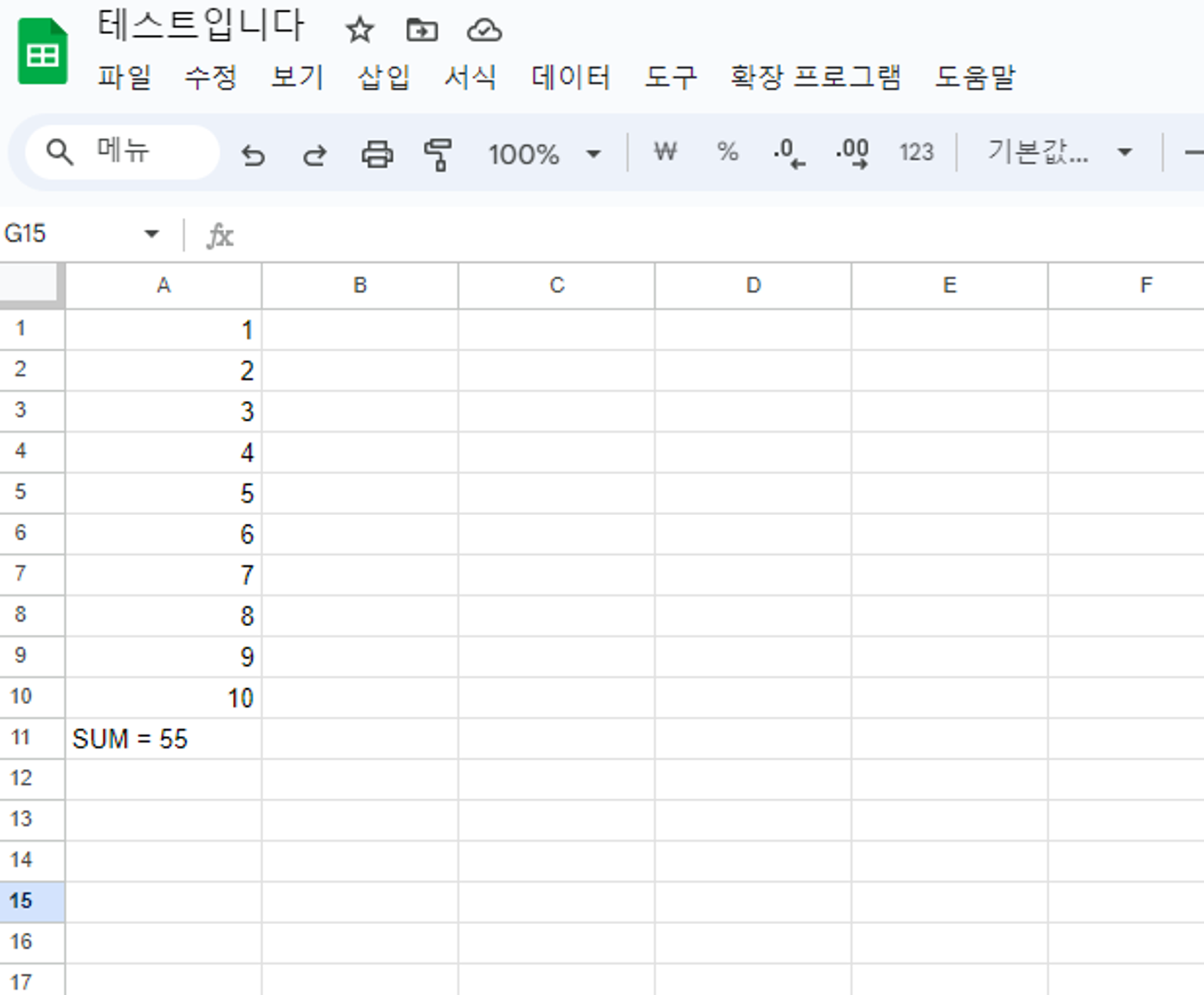Select column E header
The image size is (1204, 995).
(950, 285)
